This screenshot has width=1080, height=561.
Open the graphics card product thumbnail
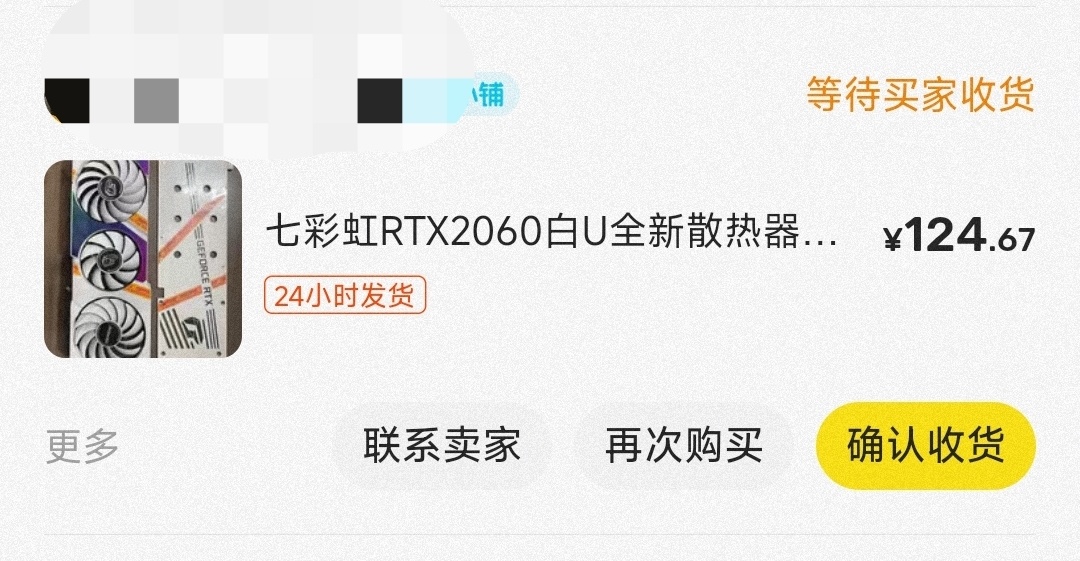click(x=143, y=259)
